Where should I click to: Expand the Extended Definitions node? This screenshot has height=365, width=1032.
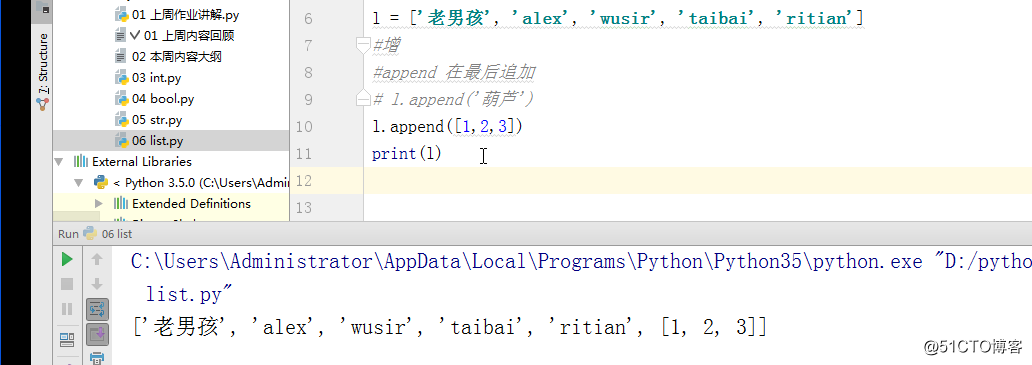pos(99,204)
